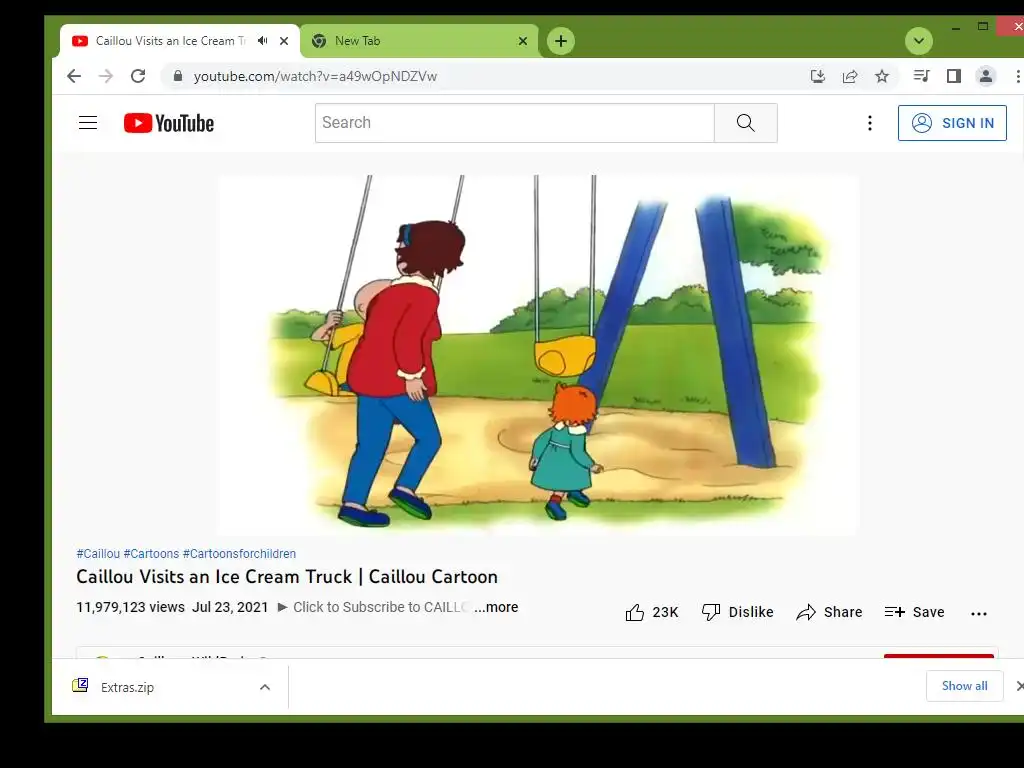
Task: Click the magnifier search button
Action: (x=746, y=123)
